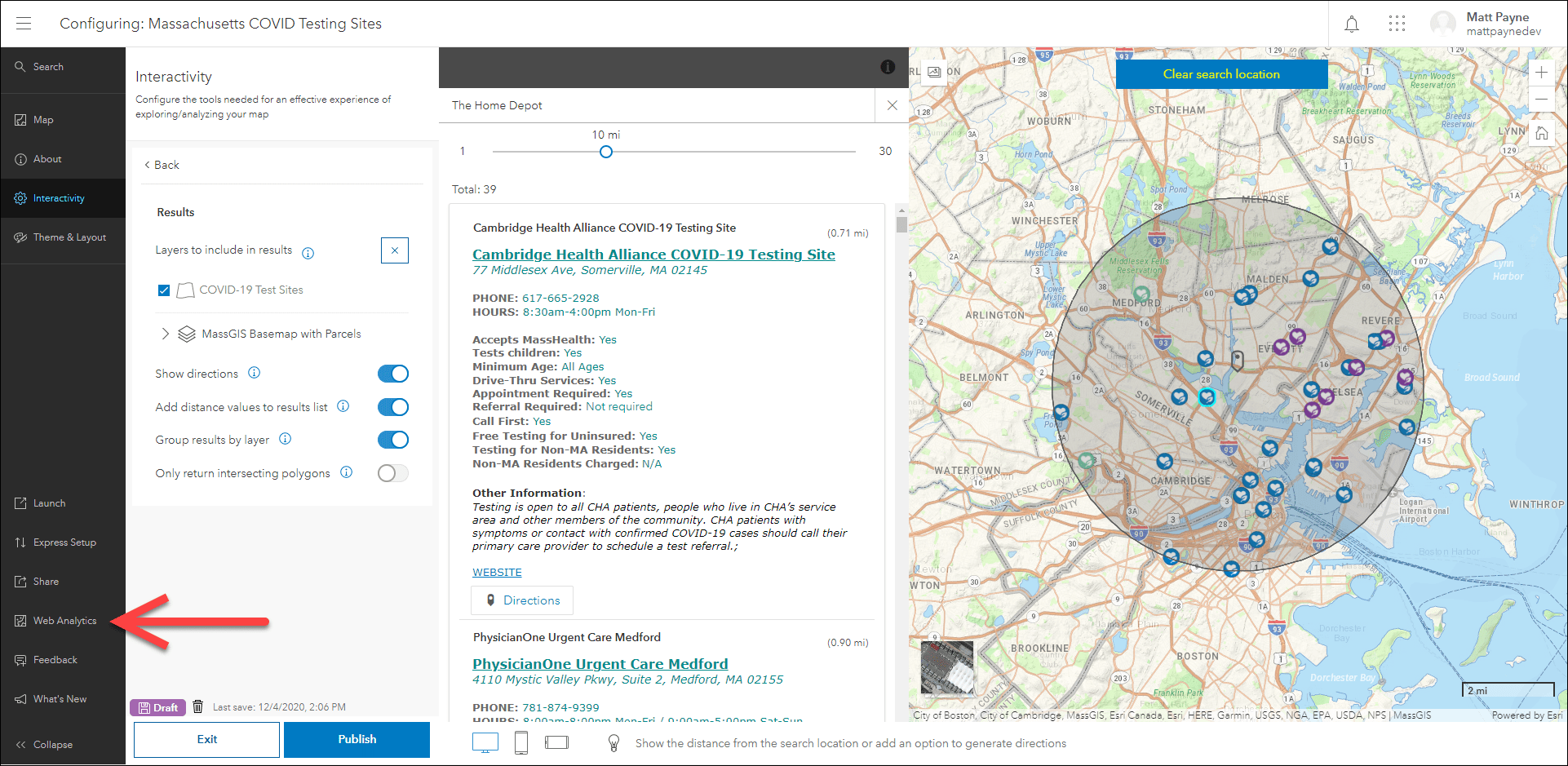
Task: Delete the draft with trash icon
Action: click(x=197, y=706)
